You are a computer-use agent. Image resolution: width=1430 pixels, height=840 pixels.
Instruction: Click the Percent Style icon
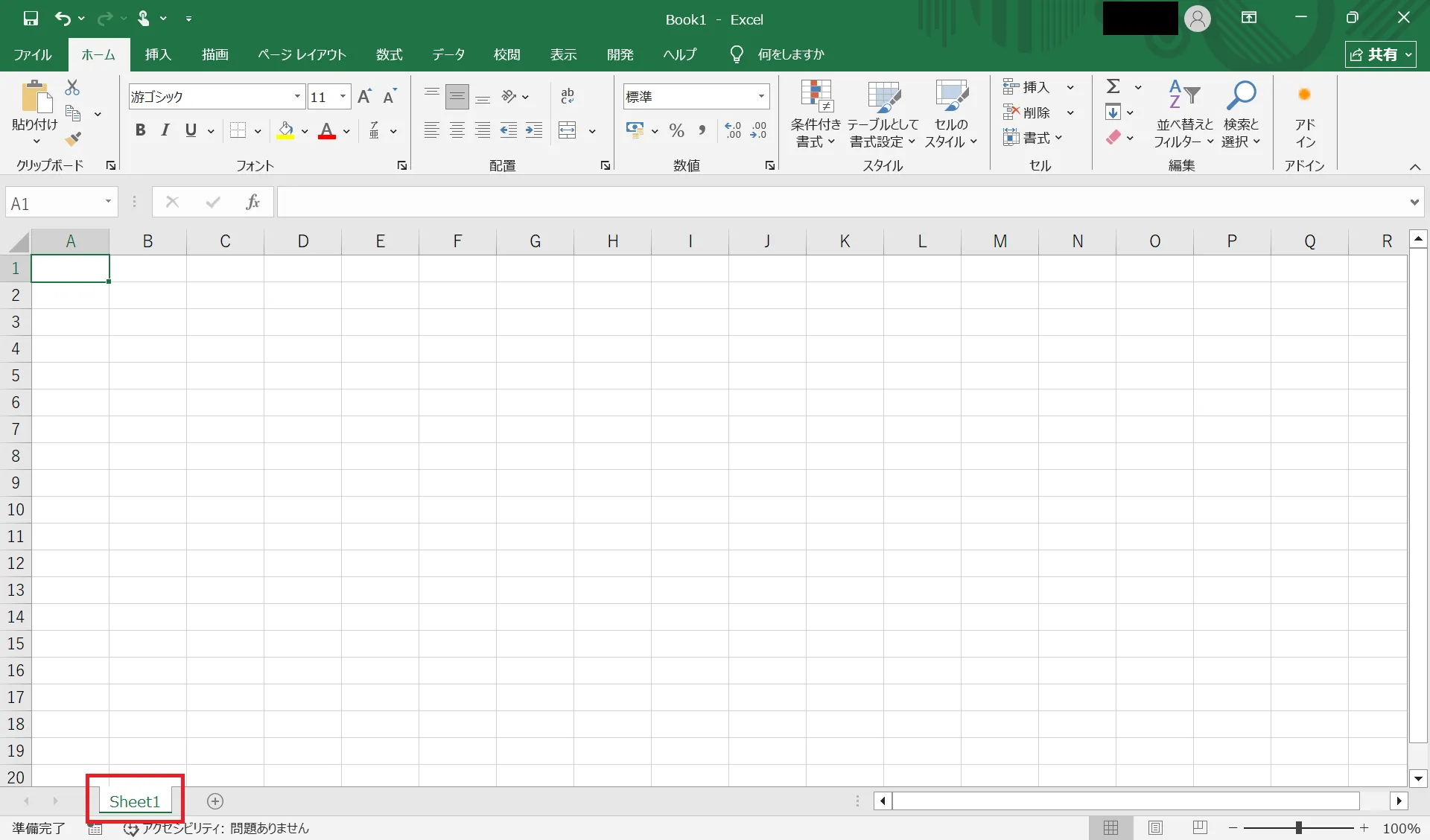coord(676,131)
